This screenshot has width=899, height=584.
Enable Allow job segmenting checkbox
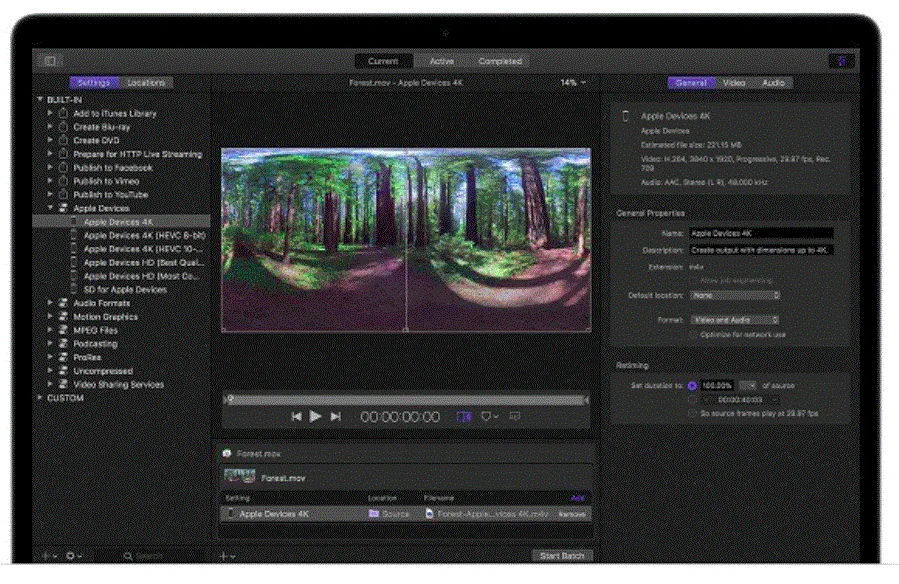click(693, 280)
